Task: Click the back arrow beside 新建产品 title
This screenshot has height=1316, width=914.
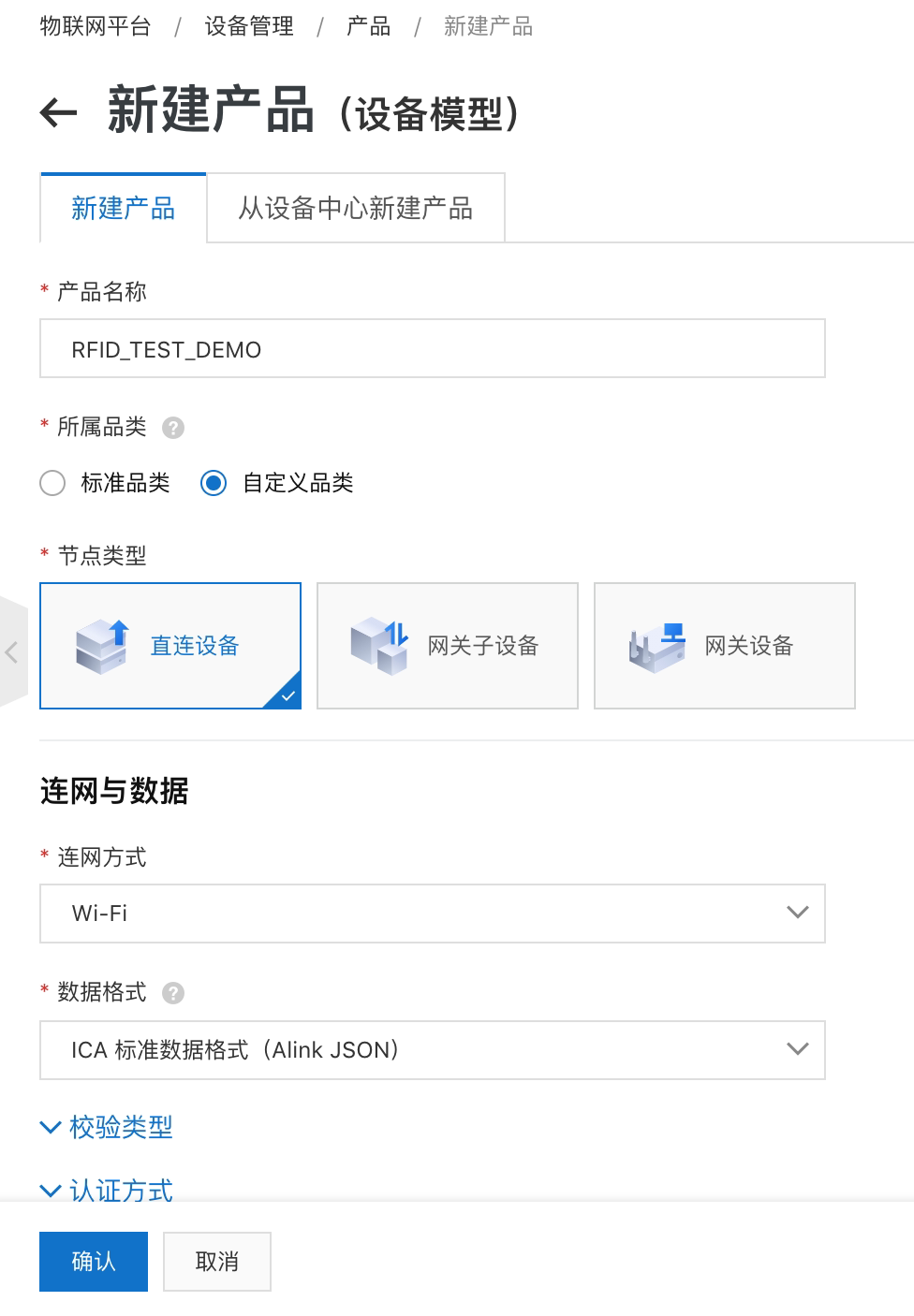Action: point(58,113)
